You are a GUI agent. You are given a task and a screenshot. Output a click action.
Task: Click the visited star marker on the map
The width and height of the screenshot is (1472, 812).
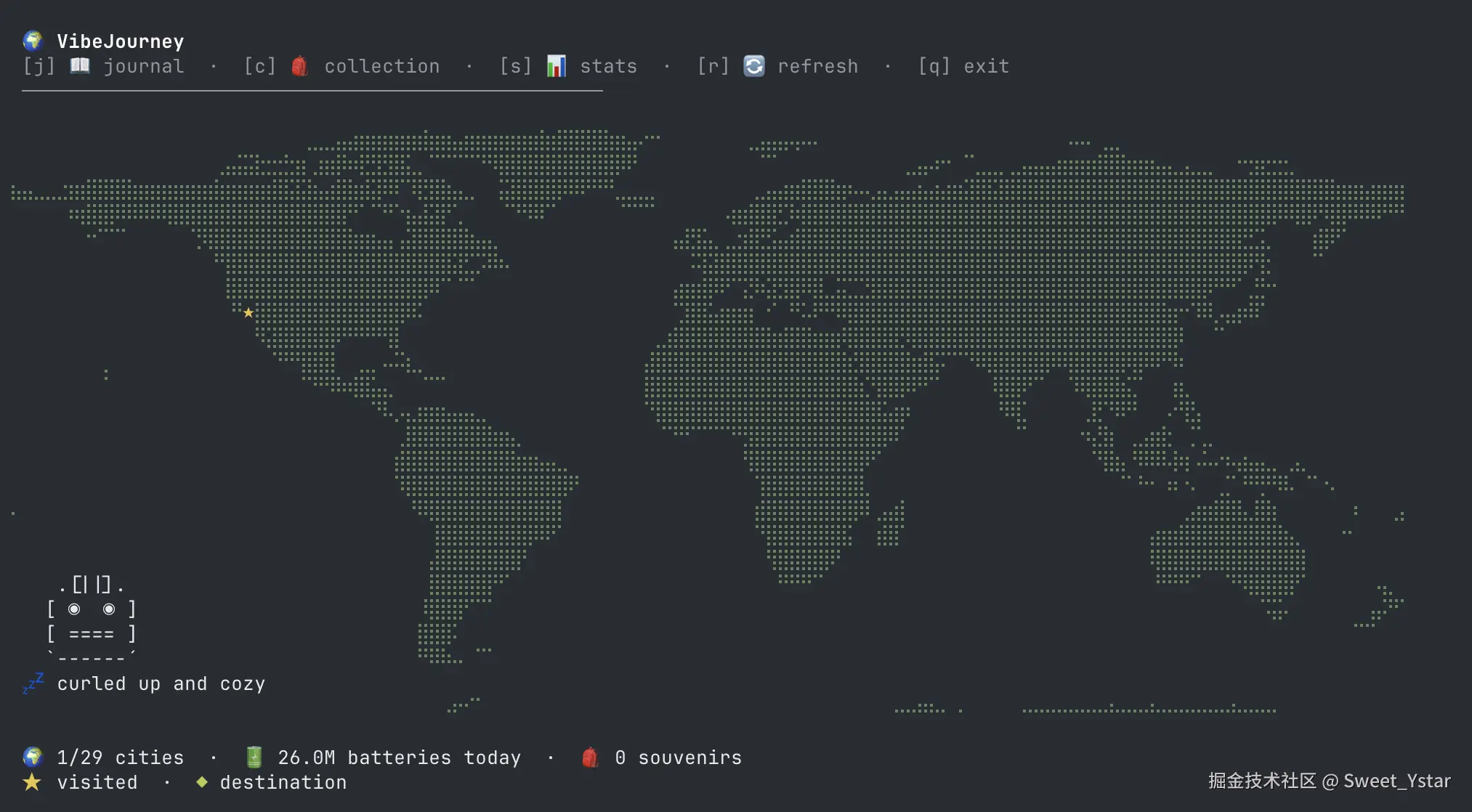pos(248,313)
